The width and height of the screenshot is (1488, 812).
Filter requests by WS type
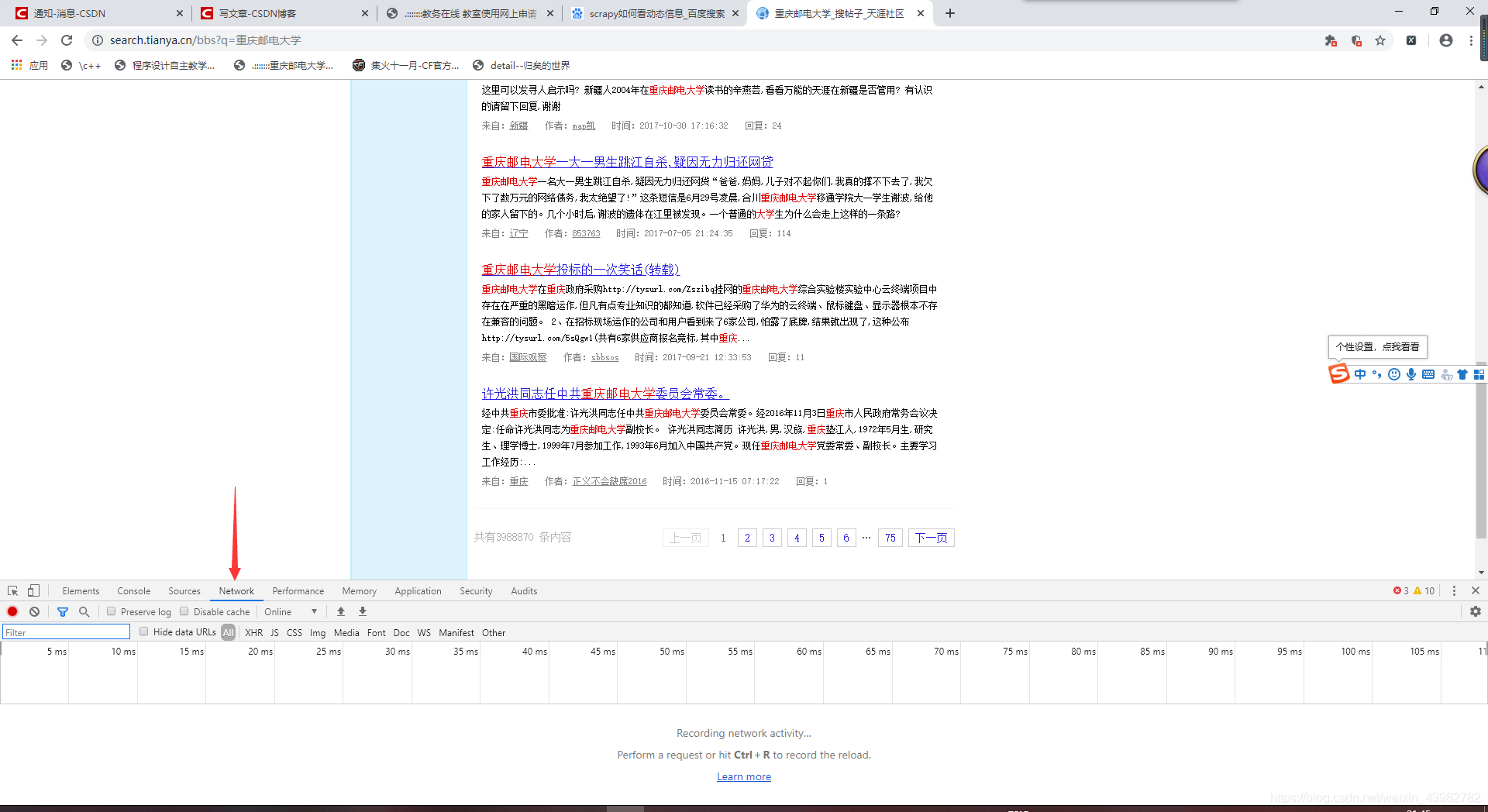pos(424,632)
